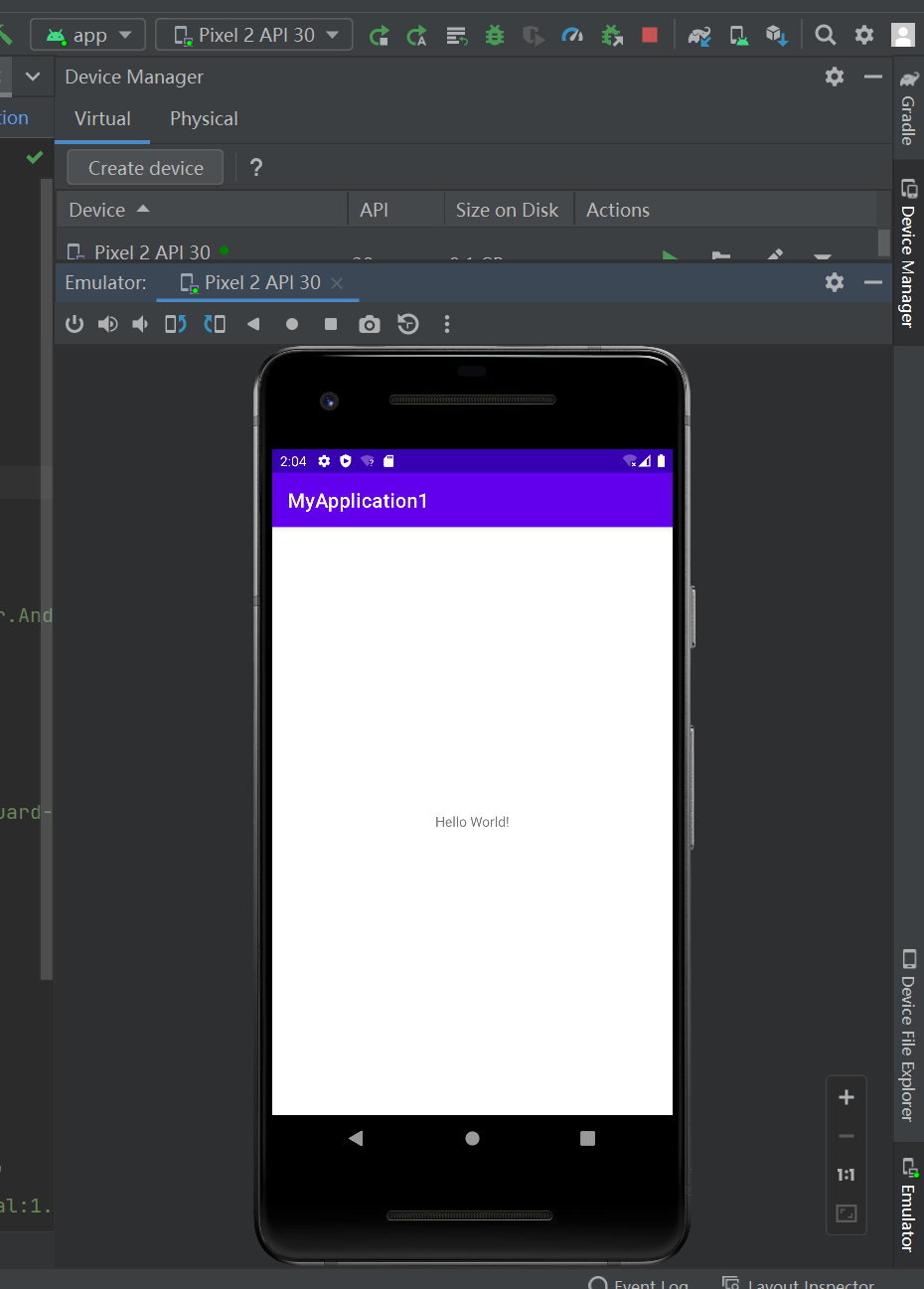The width and height of the screenshot is (924, 1289).
Task: Open Device Manager help question mark
Action: pos(256,167)
